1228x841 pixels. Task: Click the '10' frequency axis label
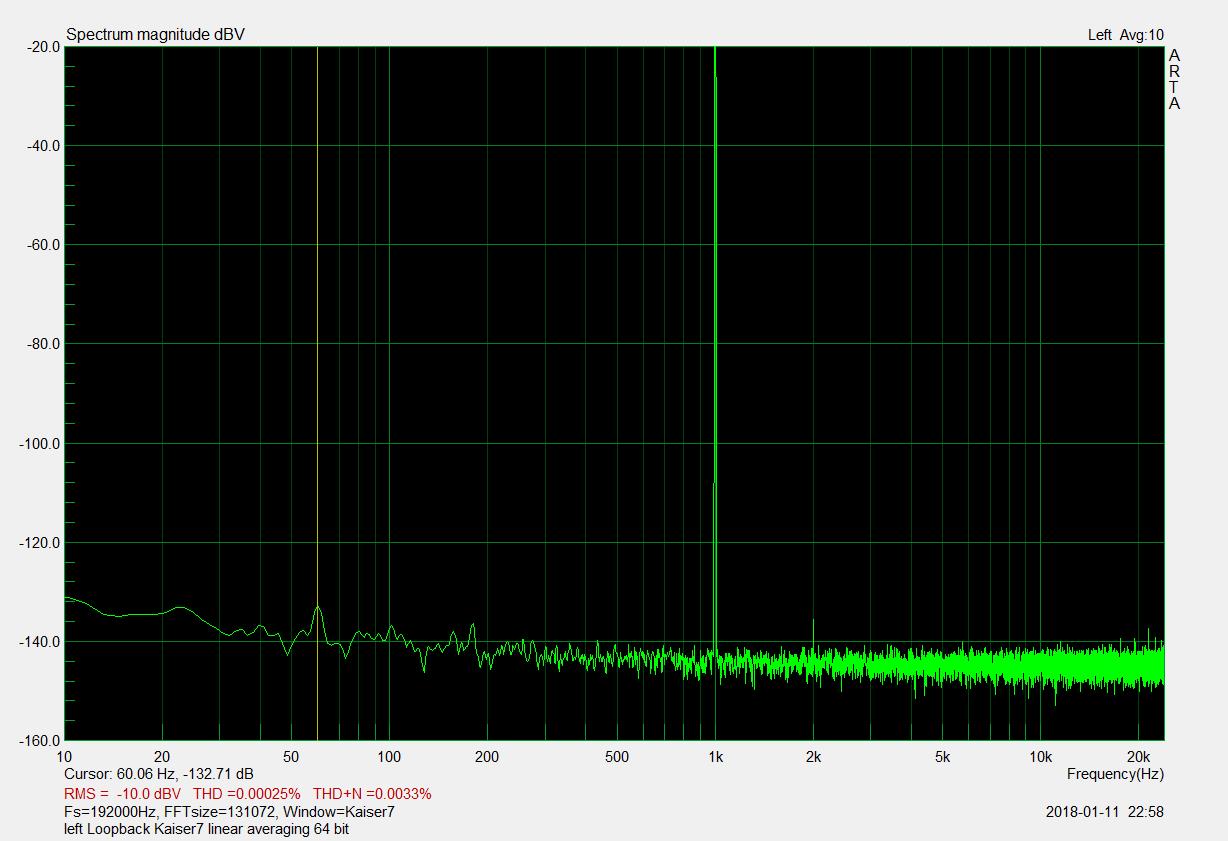[65, 757]
